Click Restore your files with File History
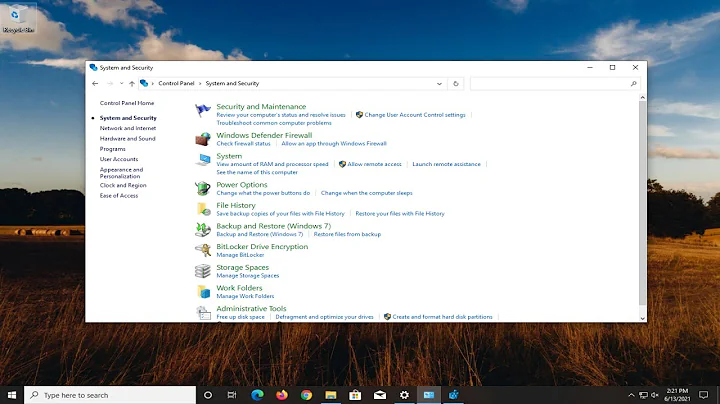 coord(400,213)
